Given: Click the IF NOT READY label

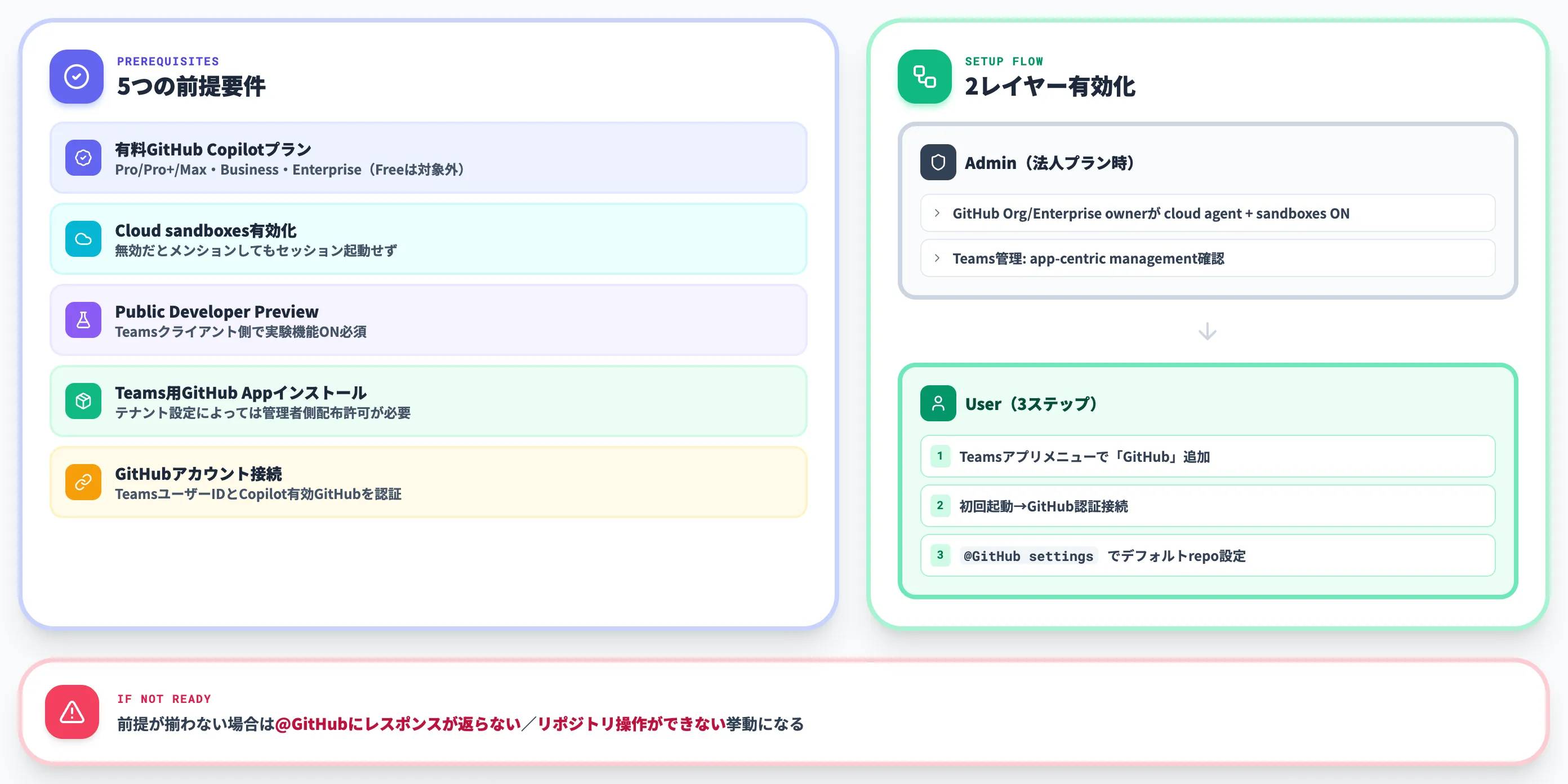Looking at the screenshot, I should [x=164, y=699].
